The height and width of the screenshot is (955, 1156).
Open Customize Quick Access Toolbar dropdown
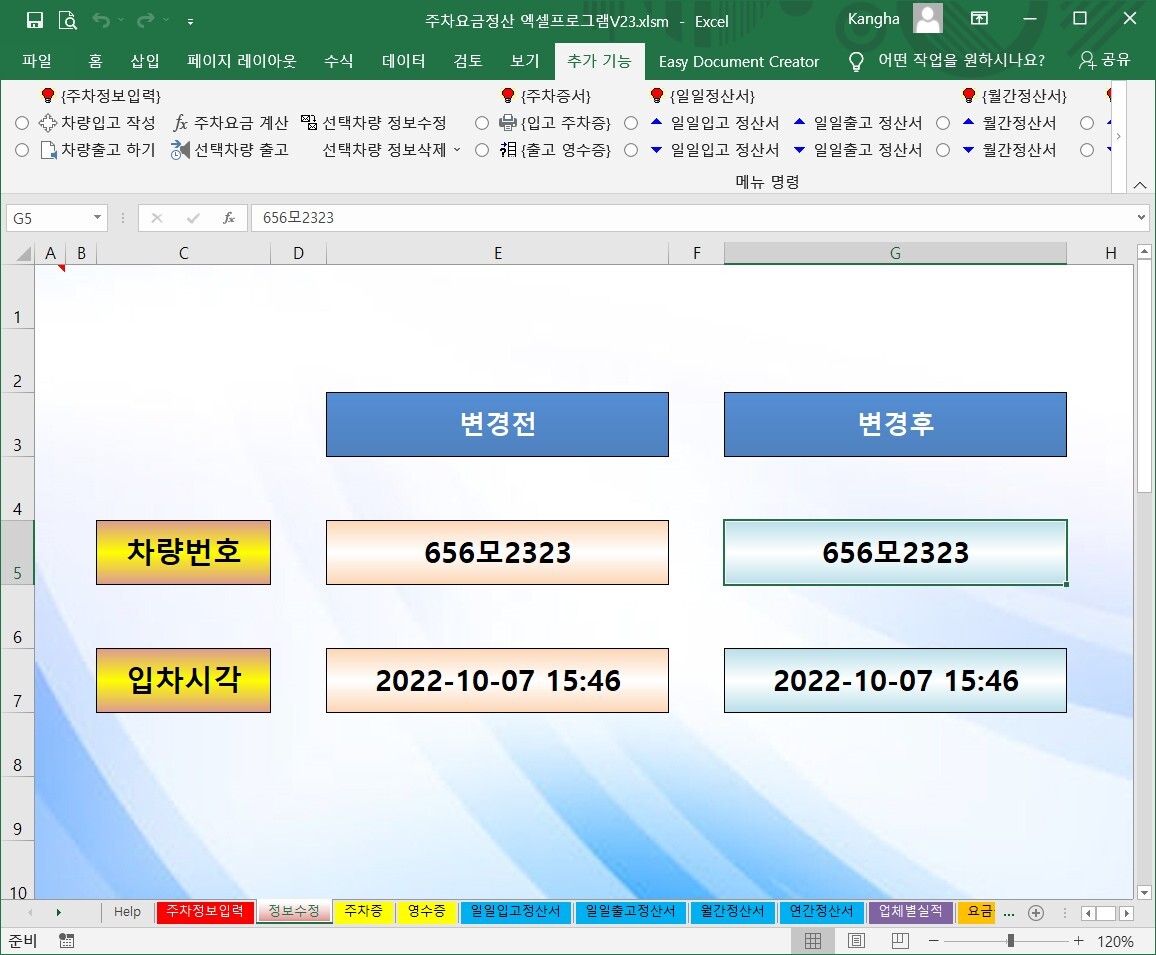tap(190, 21)
